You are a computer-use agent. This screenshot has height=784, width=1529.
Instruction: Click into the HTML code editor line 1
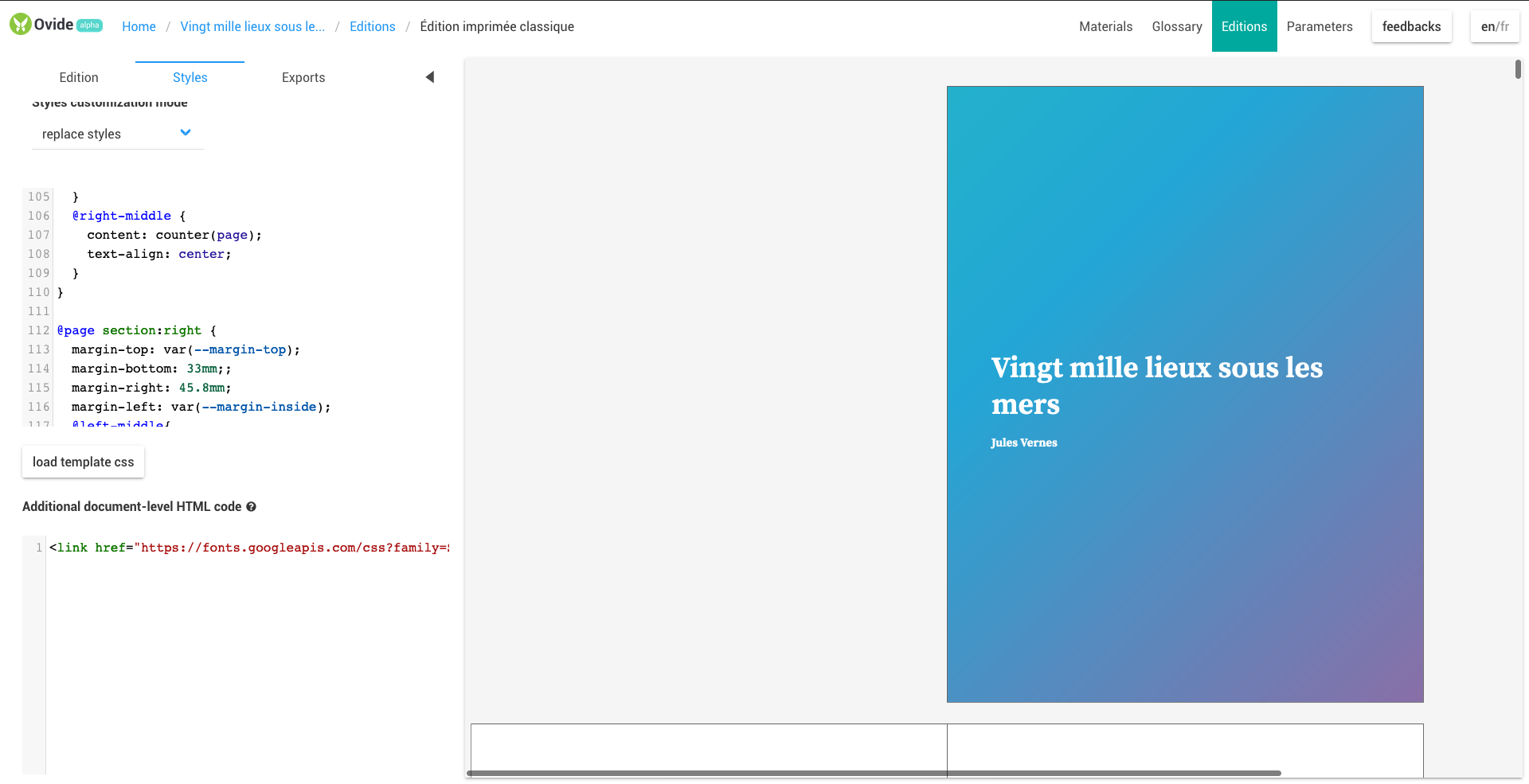click(248, 548)
